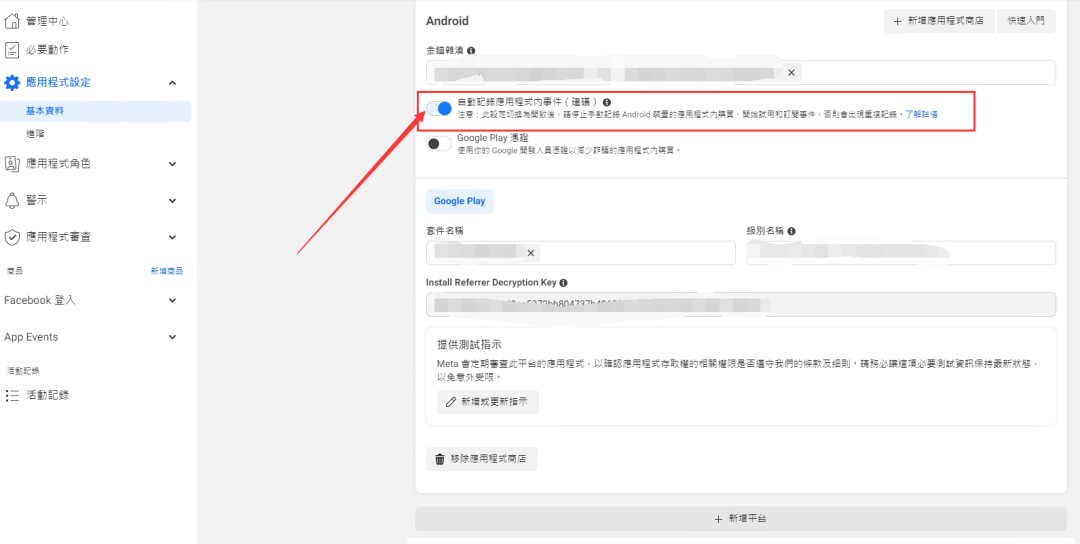Click the App Events label
The image size is (1080, 544).
pos(31,337)
